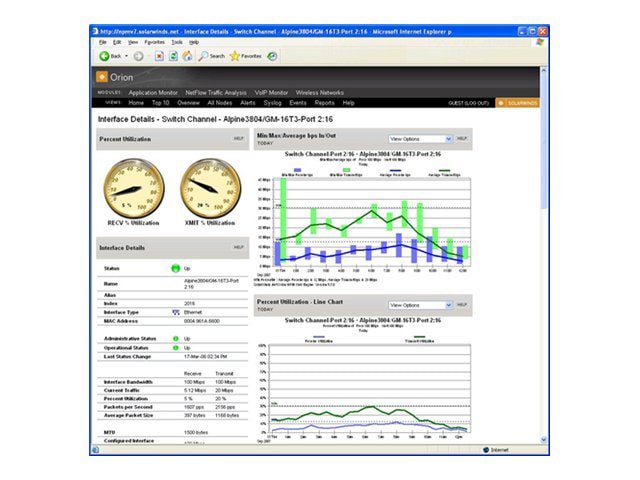Refresh the page with the green arrows icon
The width and height of the screenshot is (640, 480).
pyautogui.click(x=173, y=56)
